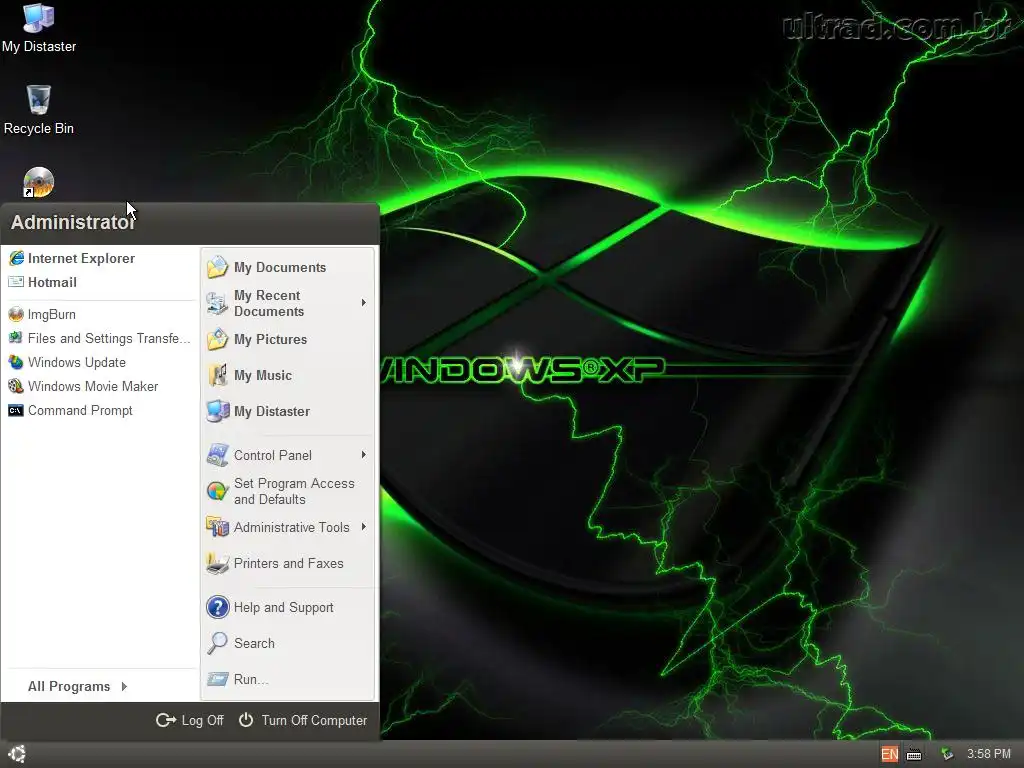Click the Hotmail envelope icon
1024x768 pixels.
click(16, 282)
